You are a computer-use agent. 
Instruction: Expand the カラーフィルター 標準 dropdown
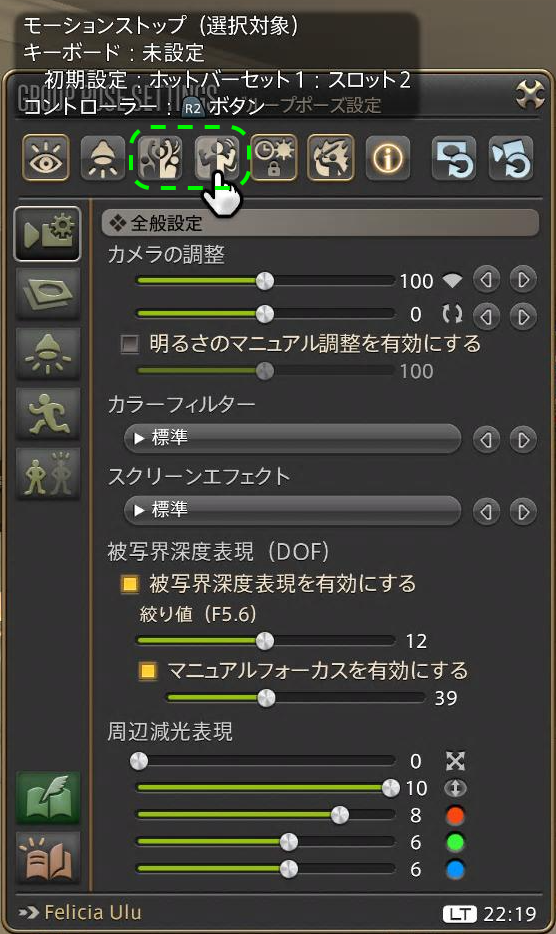(292, 439)
